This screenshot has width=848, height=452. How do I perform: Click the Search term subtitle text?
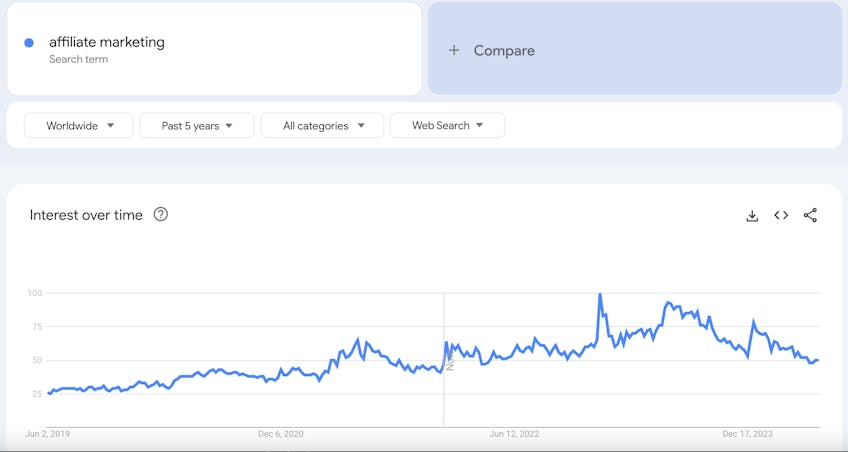coord(78,59)
